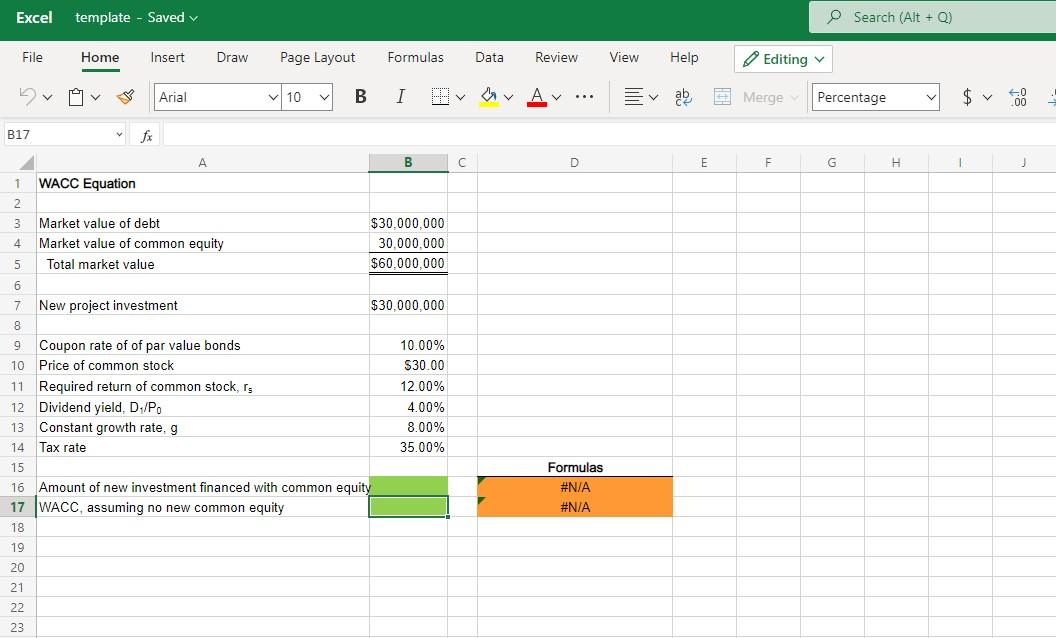
Task: Click the Insert Function fx icon
Action: pos(146,133)
